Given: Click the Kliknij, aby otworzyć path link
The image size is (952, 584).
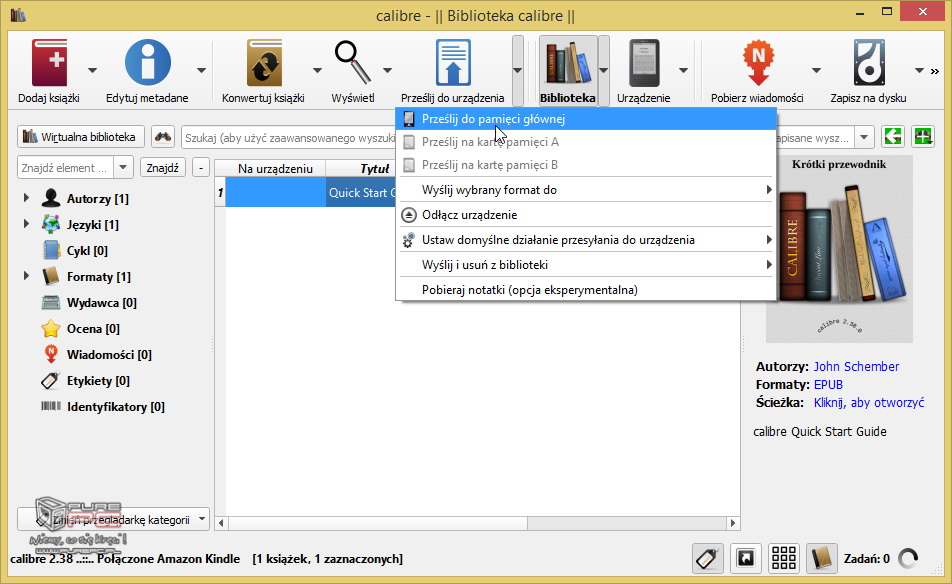Looking at the screenshot, I should 869,402.
